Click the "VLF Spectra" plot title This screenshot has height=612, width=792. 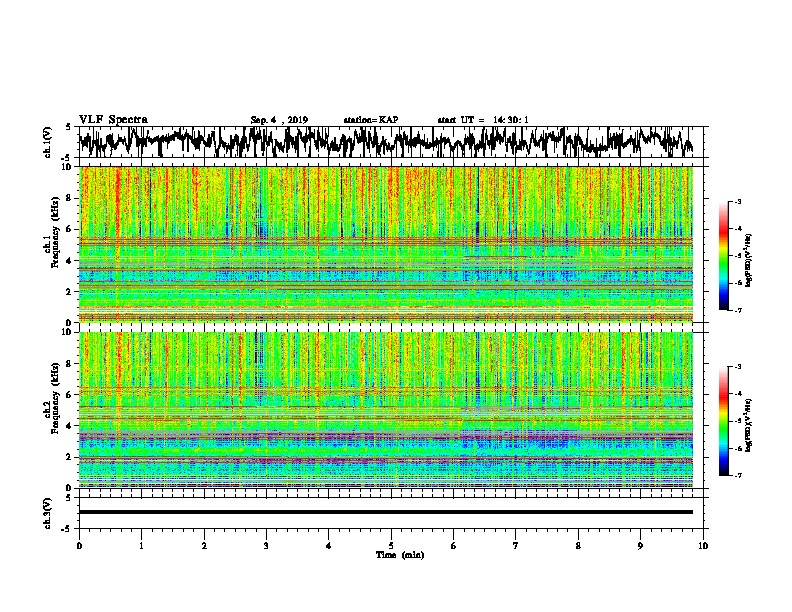(113, 119)
